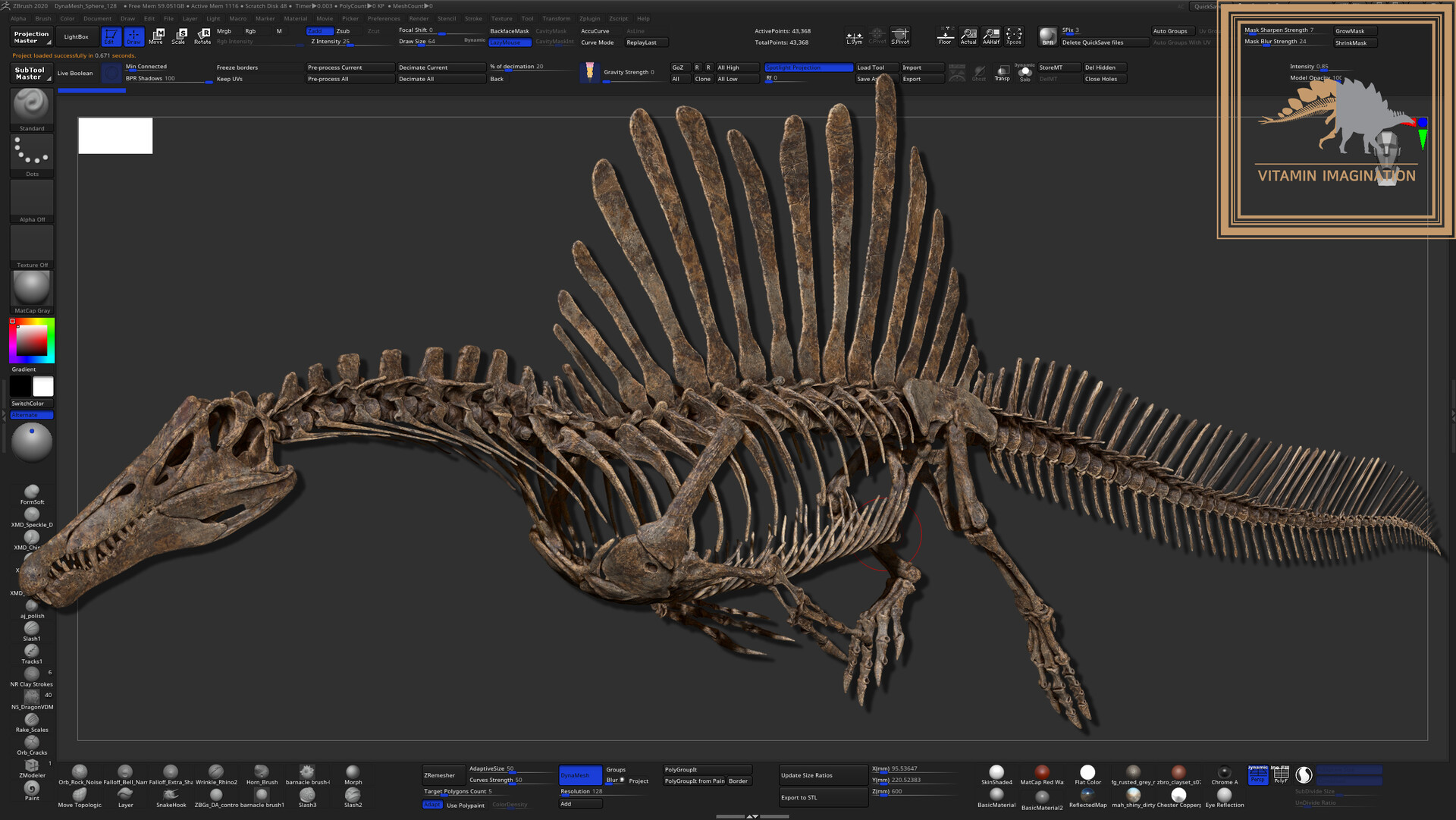Pick a color in the color picker
Screen dimensions: 1456x820
click(x=32, y=340)
